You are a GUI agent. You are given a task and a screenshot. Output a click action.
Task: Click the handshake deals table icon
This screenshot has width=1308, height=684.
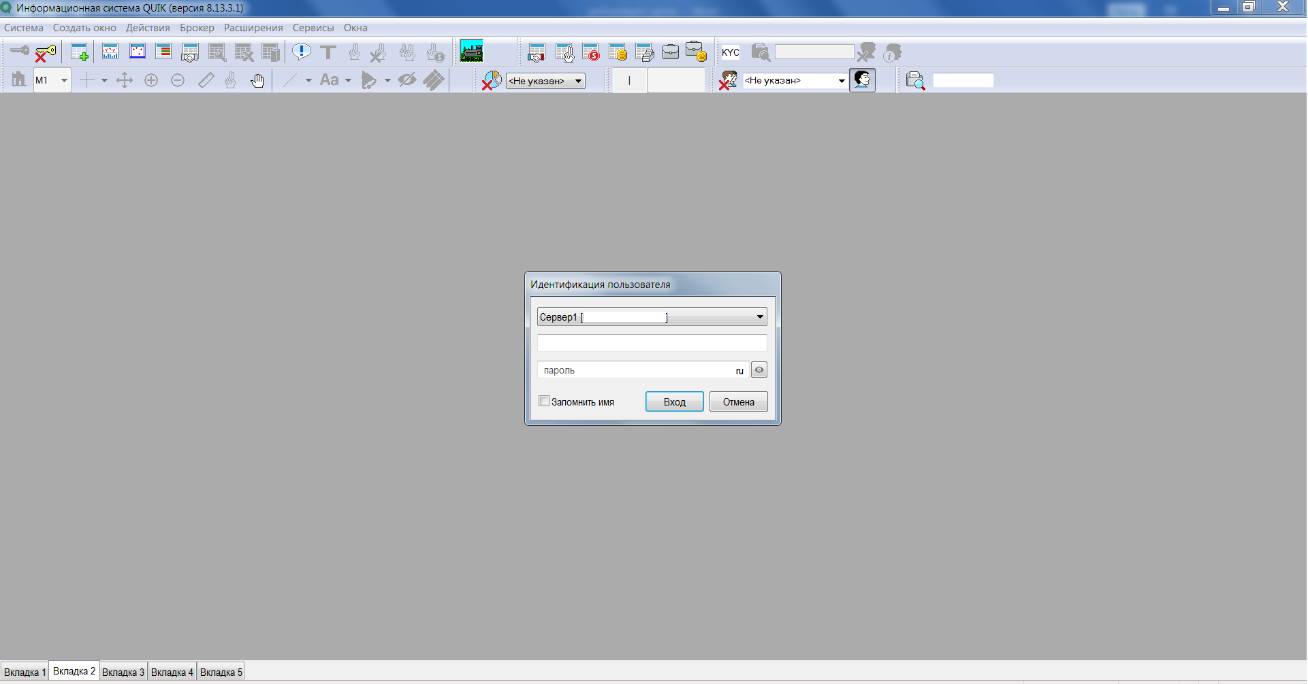pos(190,51)
